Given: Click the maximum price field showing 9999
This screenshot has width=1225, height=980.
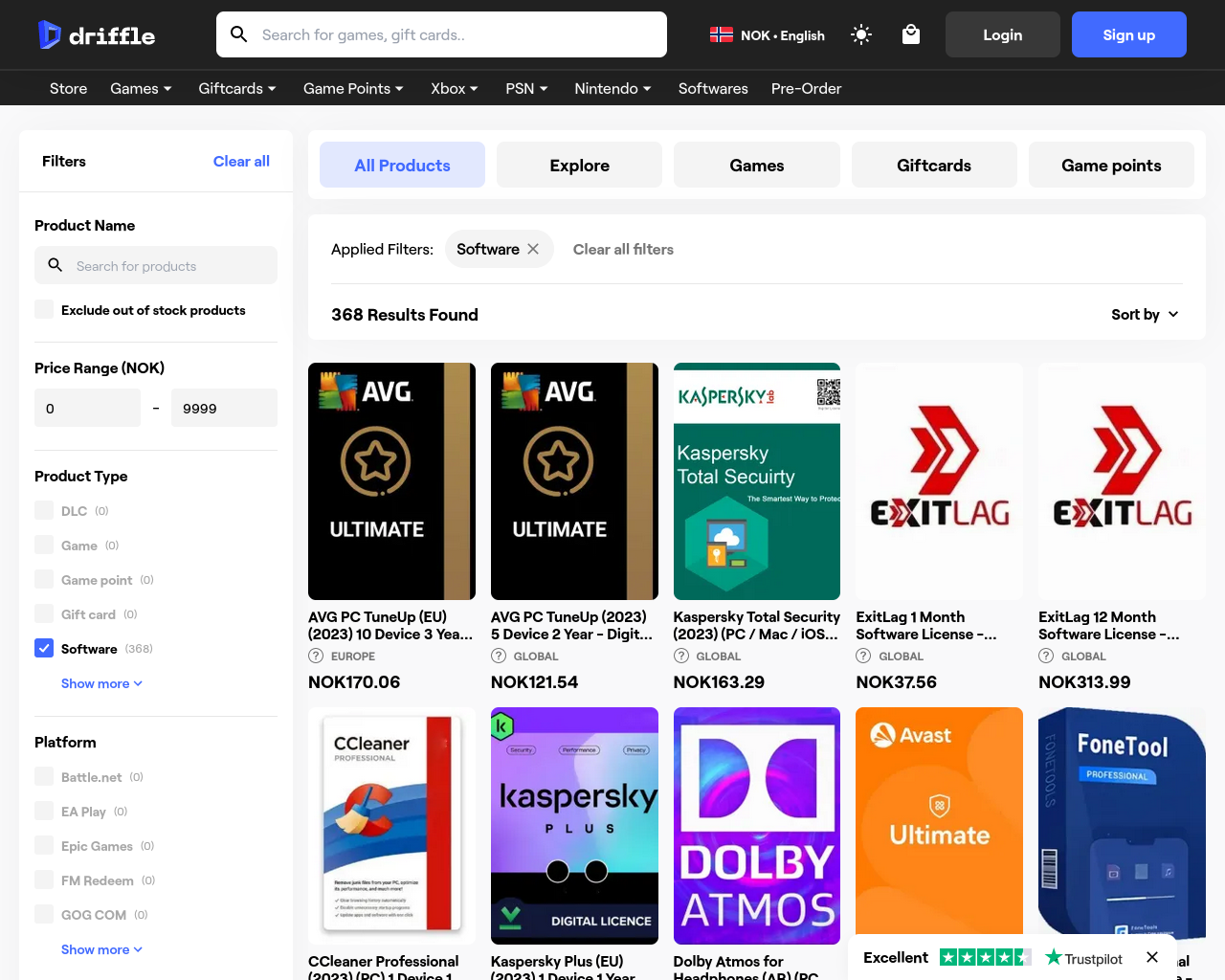Looking at the screenshot, I should point(224,408).
